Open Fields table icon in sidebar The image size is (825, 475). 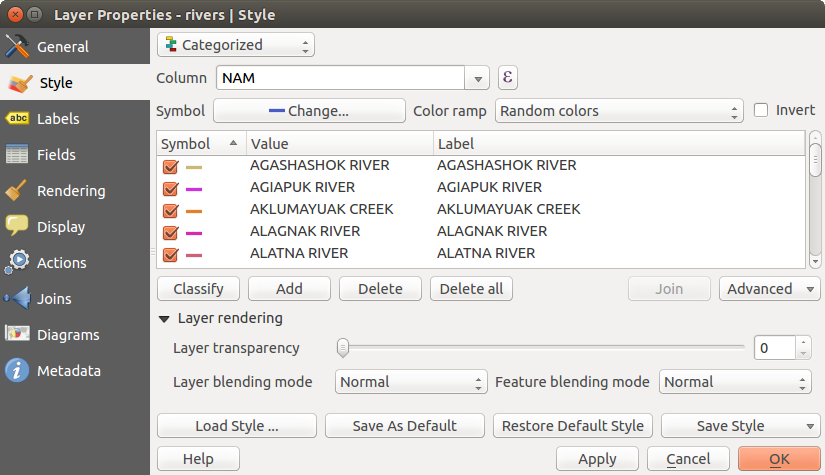coord(17,155)
